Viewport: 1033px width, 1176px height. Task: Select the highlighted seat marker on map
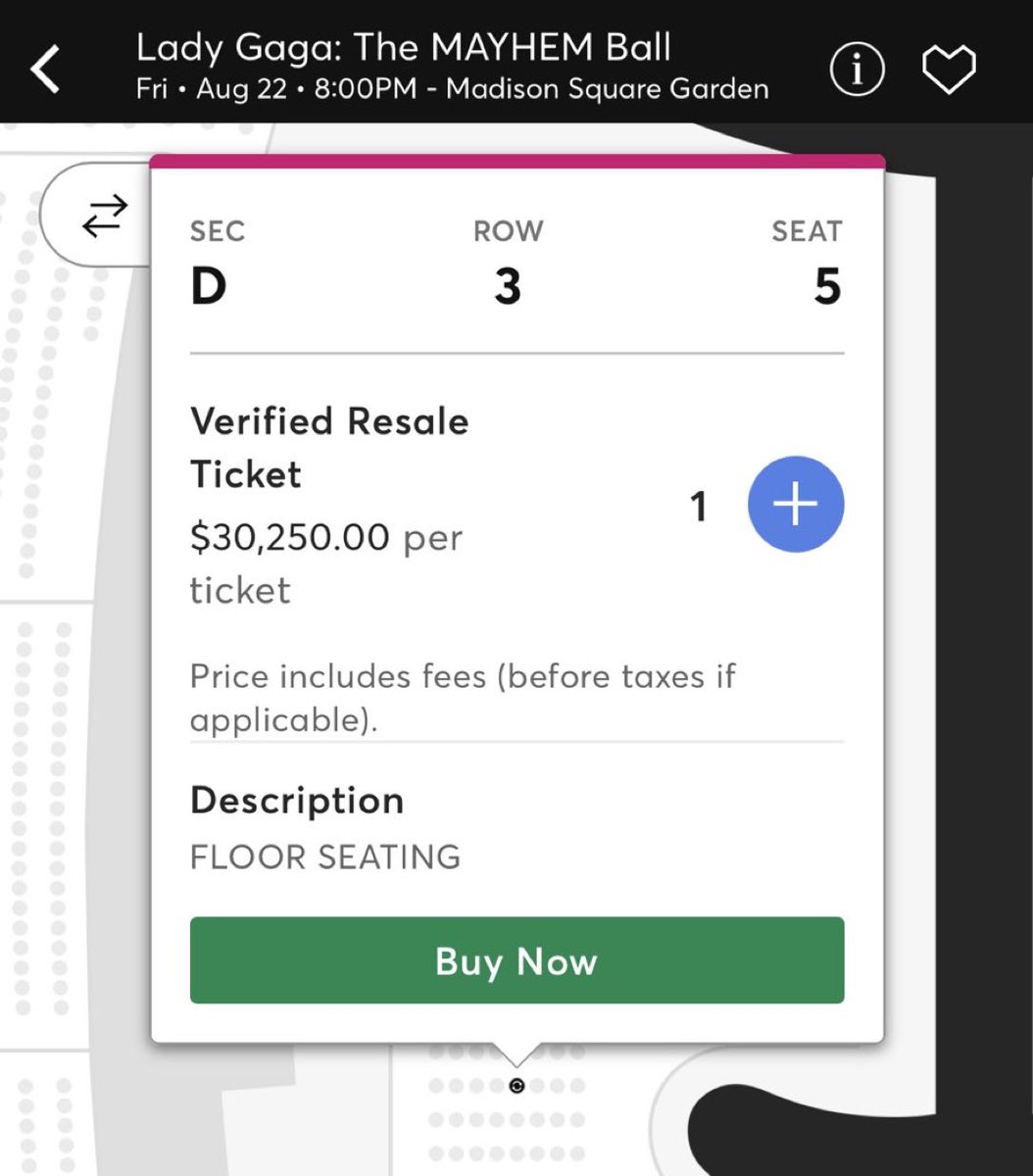[x=517, y=1085]
